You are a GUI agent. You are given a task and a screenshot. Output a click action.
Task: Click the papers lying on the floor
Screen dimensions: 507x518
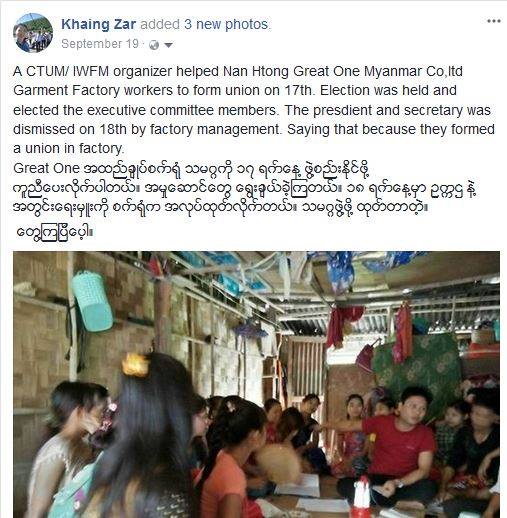297,487
